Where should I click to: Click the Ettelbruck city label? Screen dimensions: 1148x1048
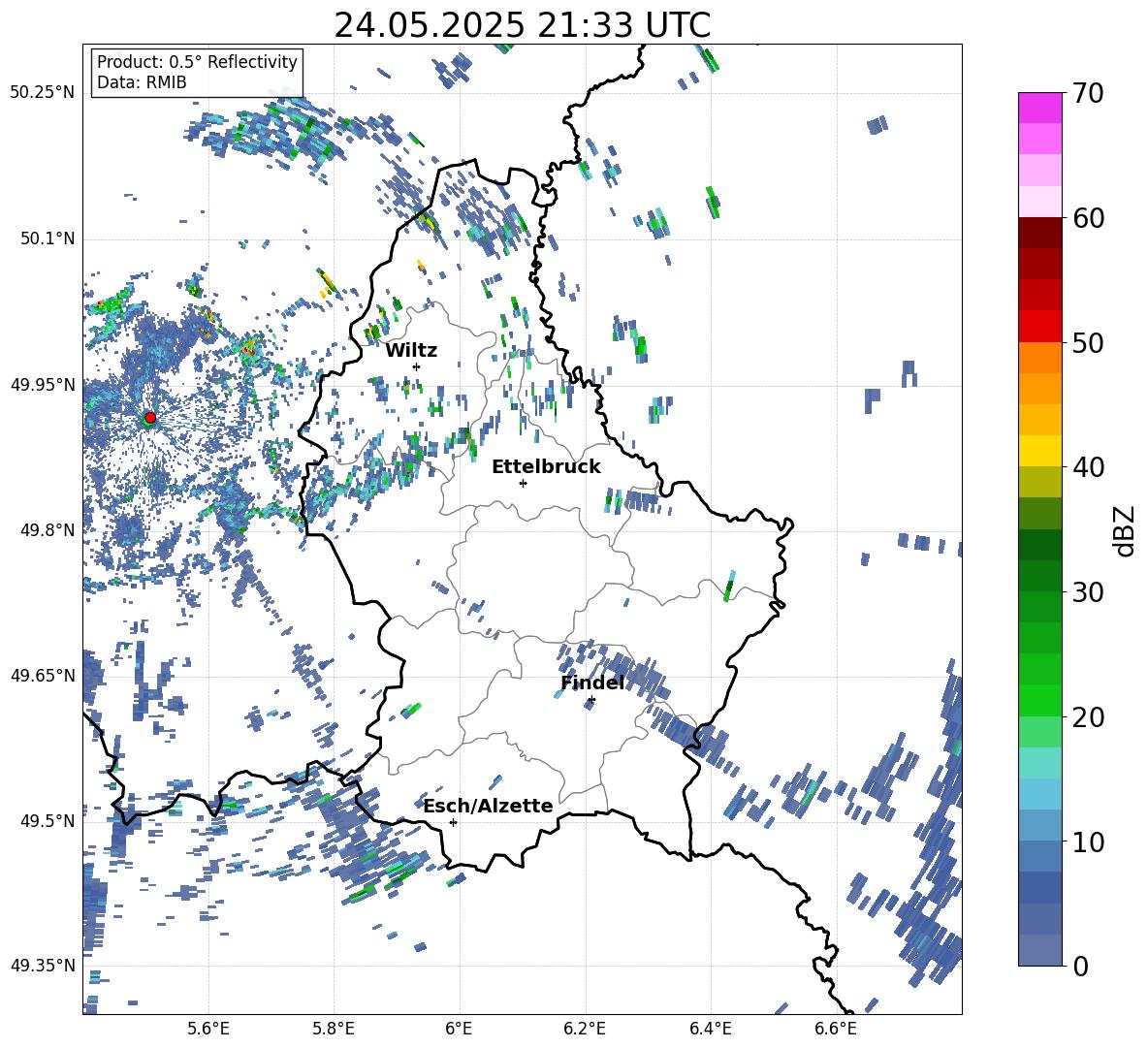(x=546, y=467)
